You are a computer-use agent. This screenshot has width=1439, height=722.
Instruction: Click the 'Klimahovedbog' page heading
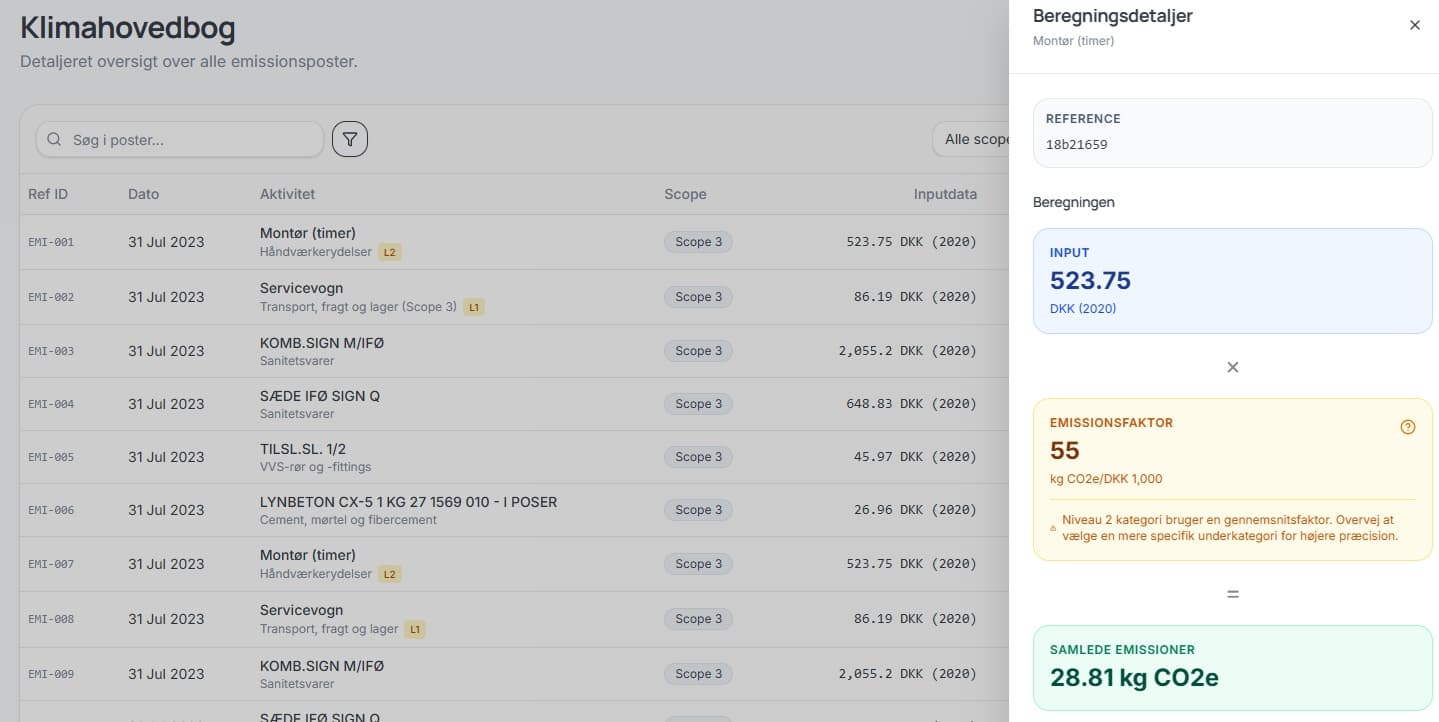tap(128, 28)
